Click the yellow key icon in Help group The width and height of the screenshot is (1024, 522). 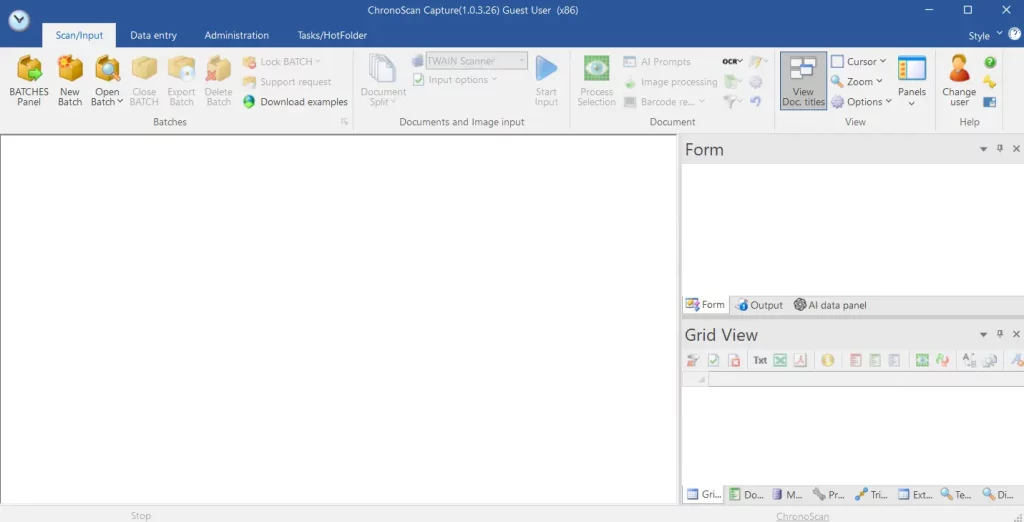(990, 82)
